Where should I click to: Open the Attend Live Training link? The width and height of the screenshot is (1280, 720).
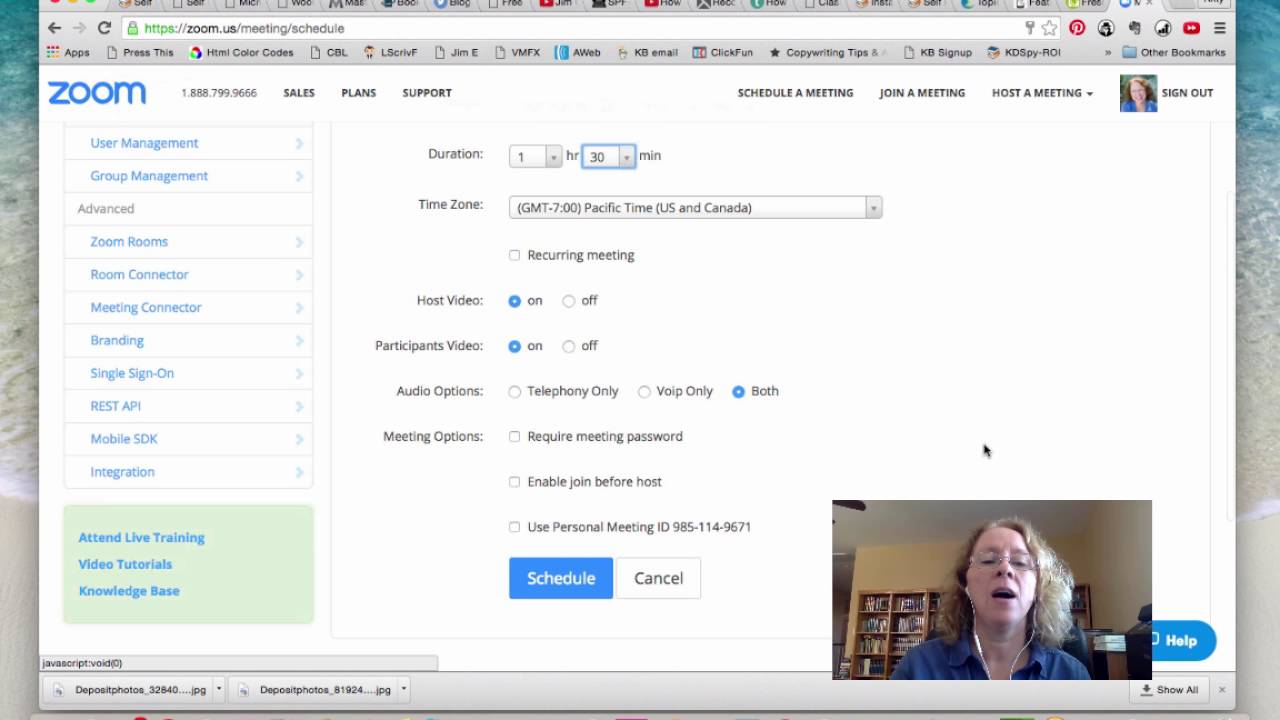tap(141, 538)
